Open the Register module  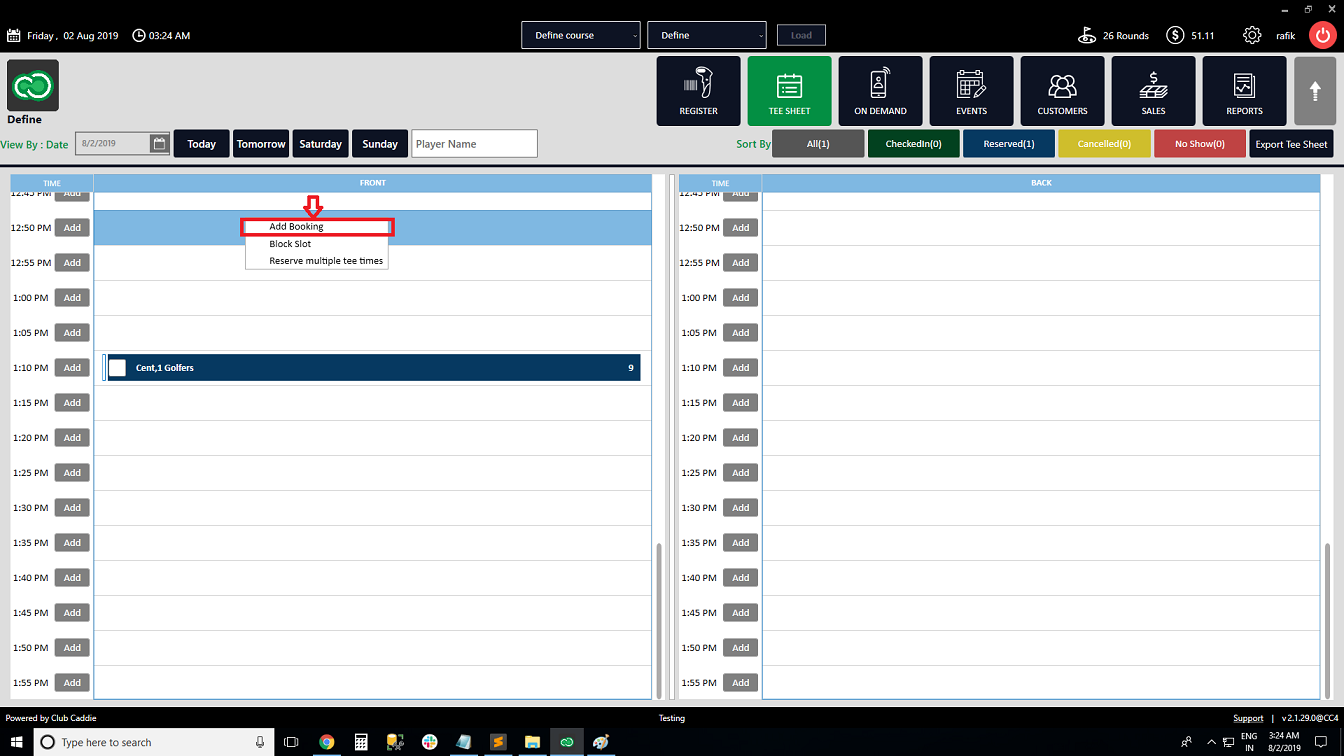click(698, 91)
